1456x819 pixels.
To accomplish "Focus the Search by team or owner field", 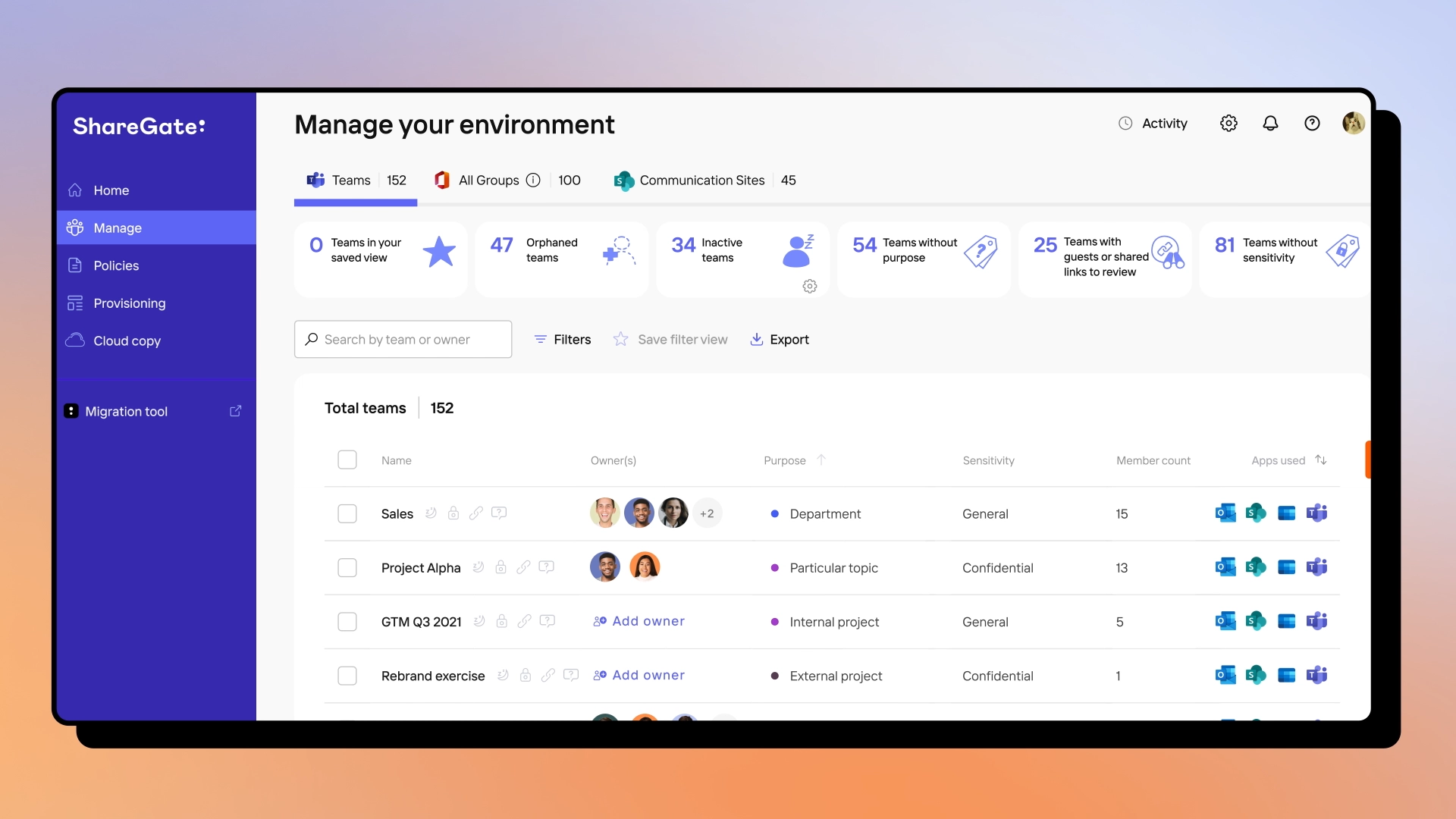I will pos(403,339).
